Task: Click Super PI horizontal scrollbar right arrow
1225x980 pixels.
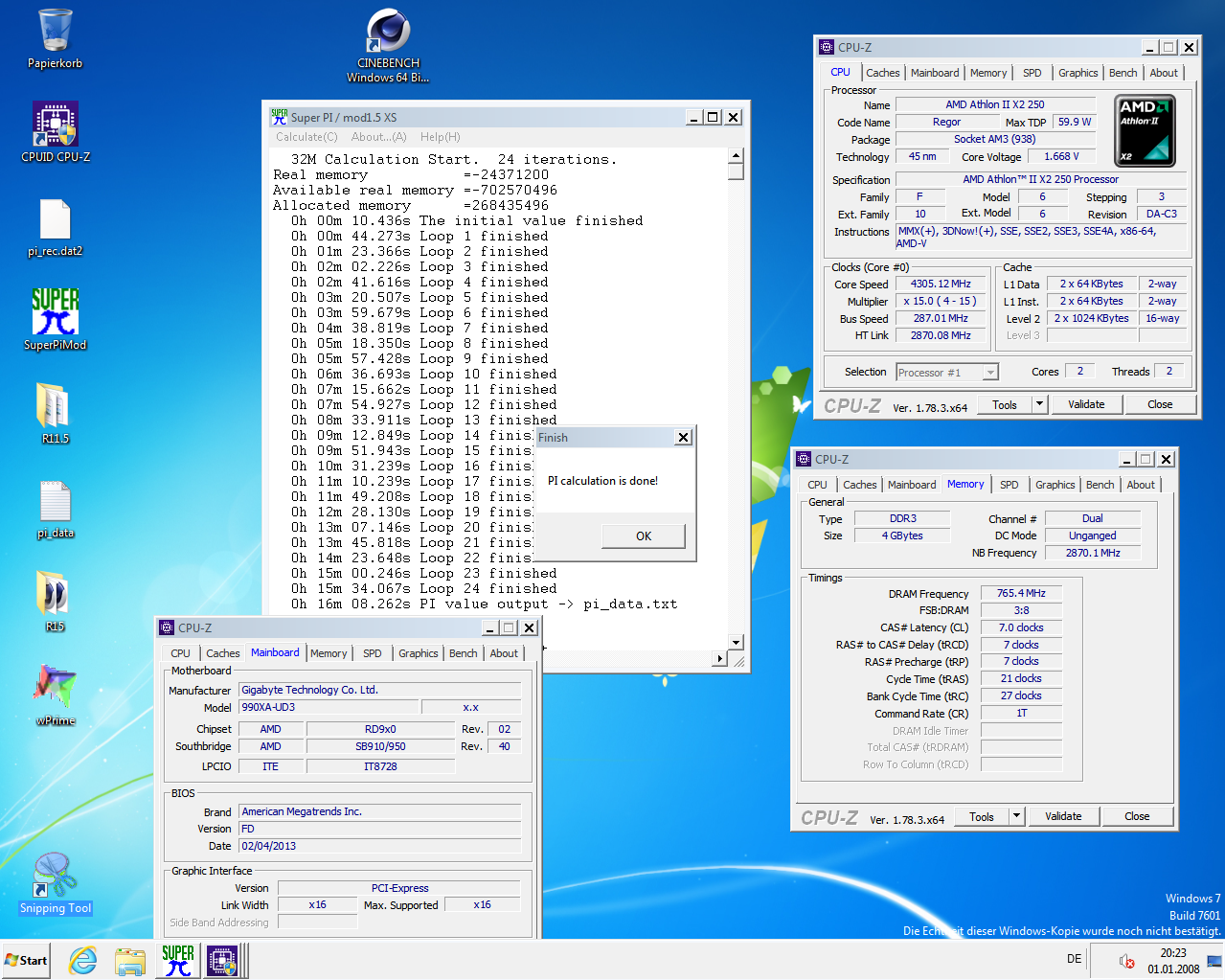Action: coord(720,658)
